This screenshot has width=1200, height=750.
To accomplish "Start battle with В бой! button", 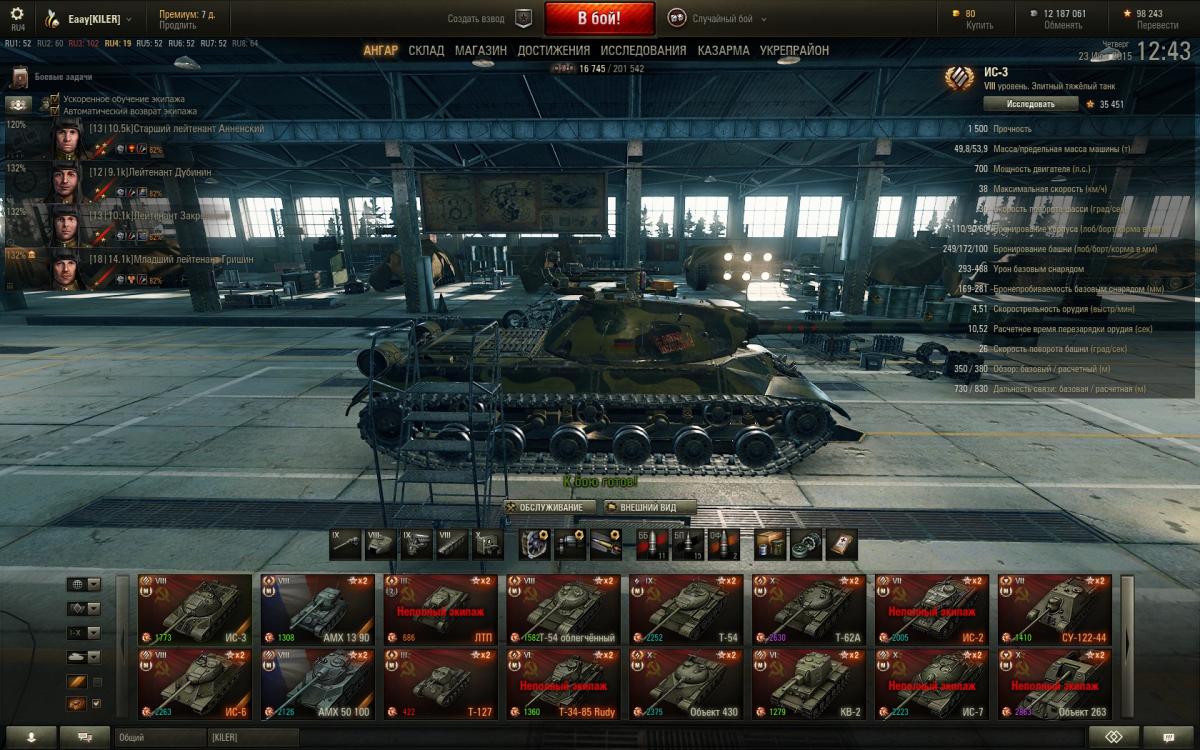I will 599,19.
